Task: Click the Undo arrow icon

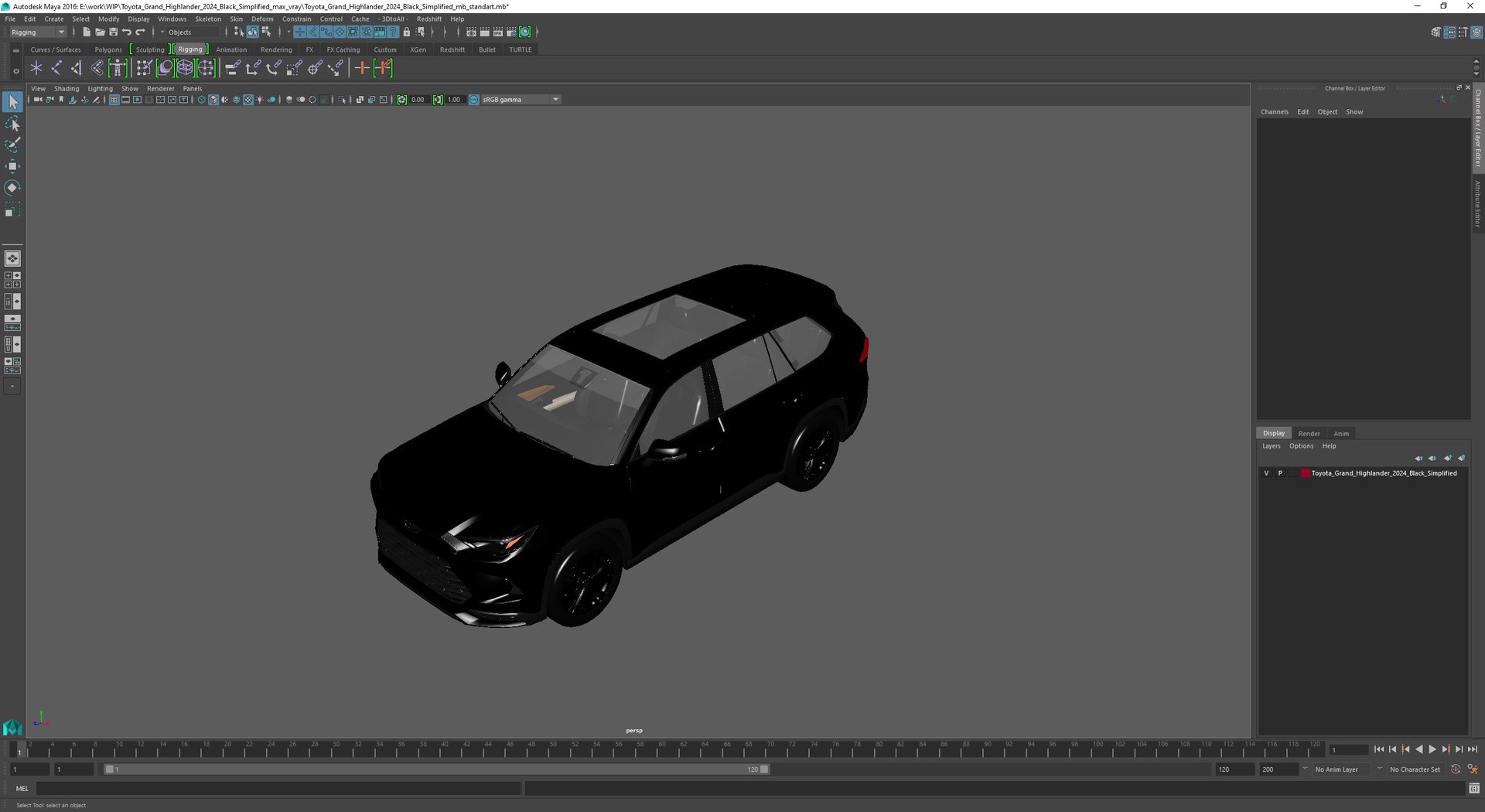Action: [127, 32]
